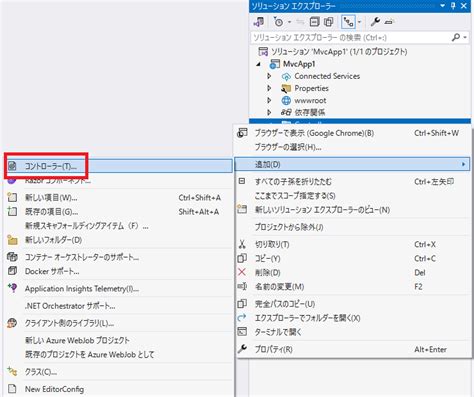Click the クラス(C)... class icon
Viewport: 474px width, 397px height.
click(x=12, y=371)
